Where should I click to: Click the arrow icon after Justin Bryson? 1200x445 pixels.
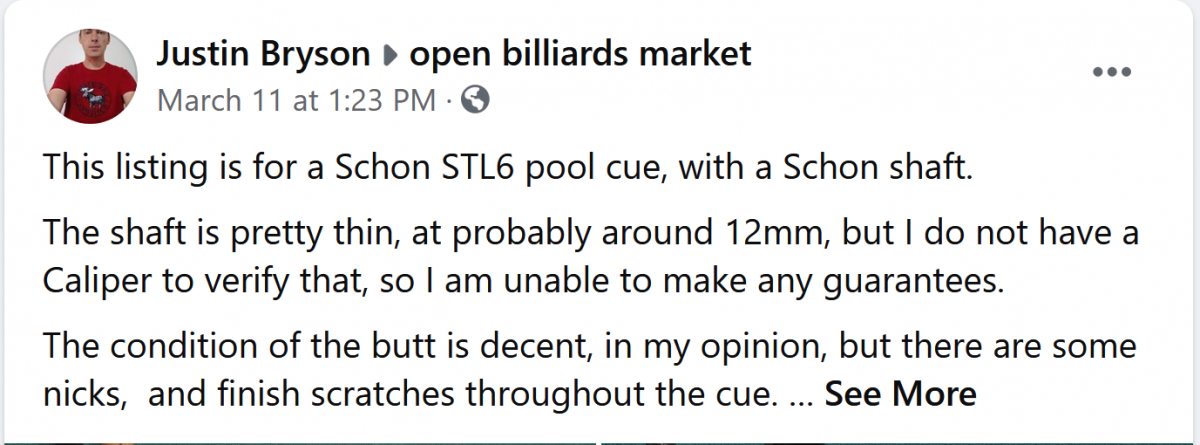tap(389, 56)
